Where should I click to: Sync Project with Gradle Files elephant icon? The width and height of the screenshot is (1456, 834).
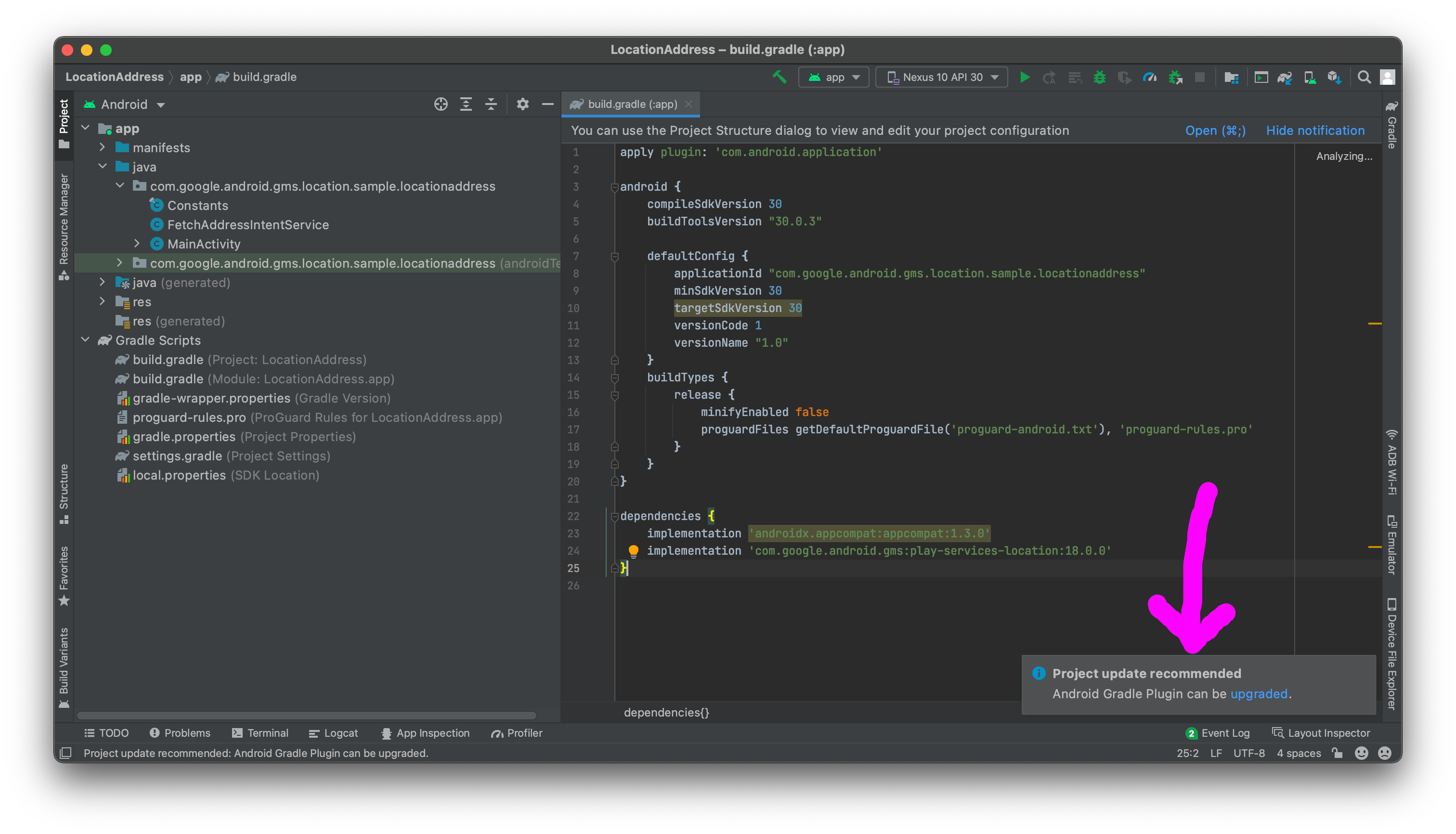click(x=1285, y=78)
